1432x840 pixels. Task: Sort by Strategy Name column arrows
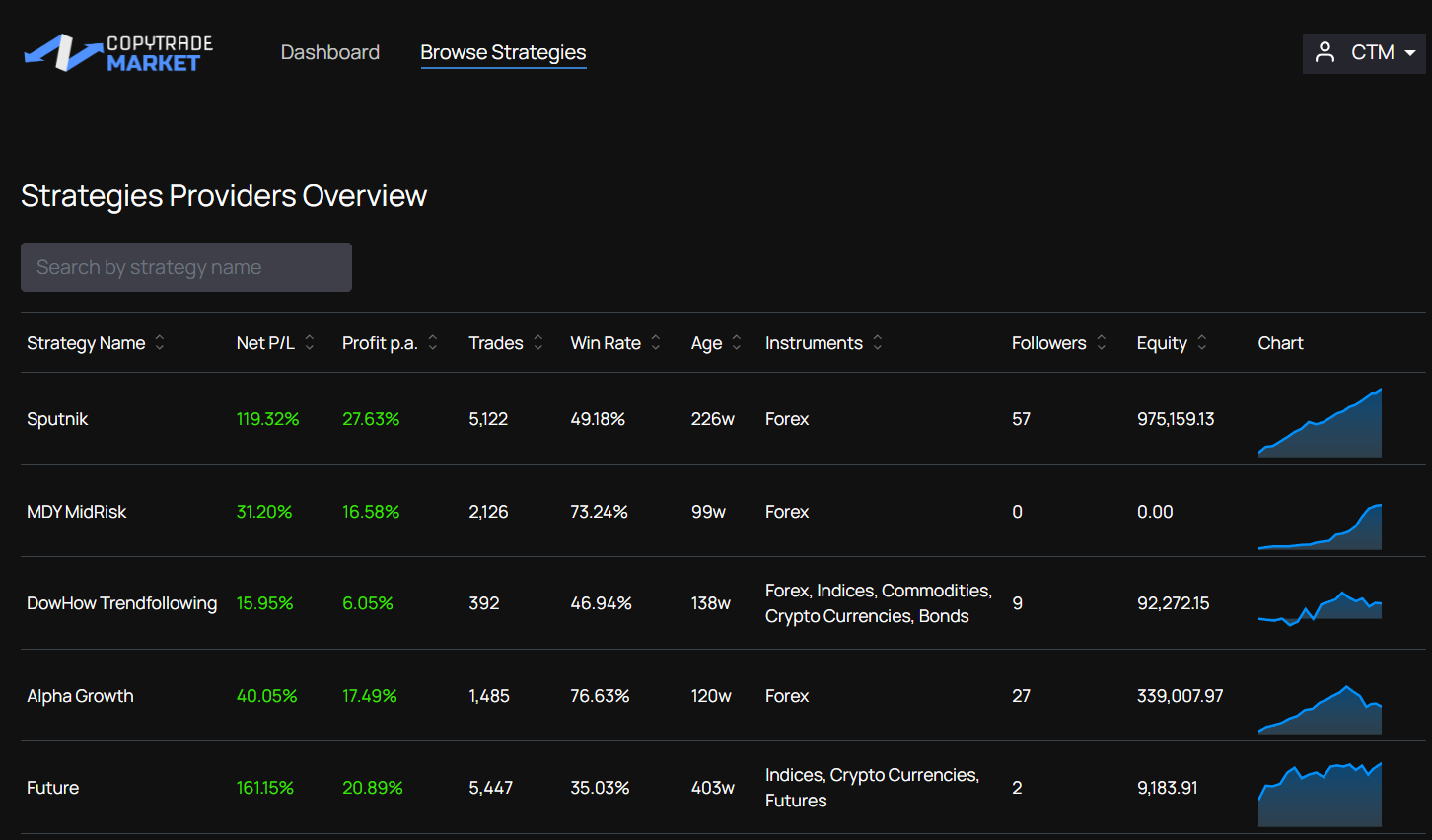[x=160, y=342]
